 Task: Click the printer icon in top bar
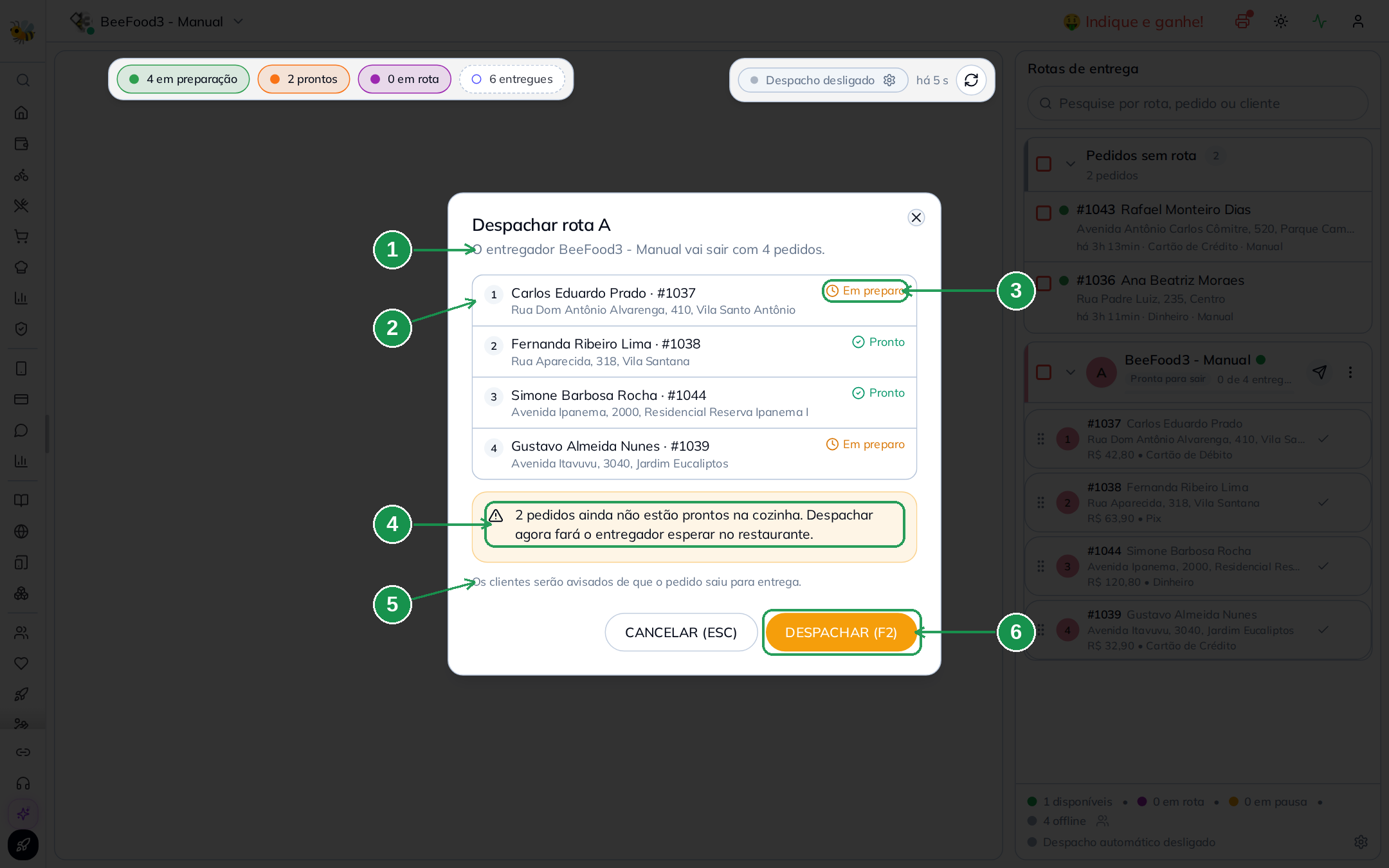tap(1242, 21)
